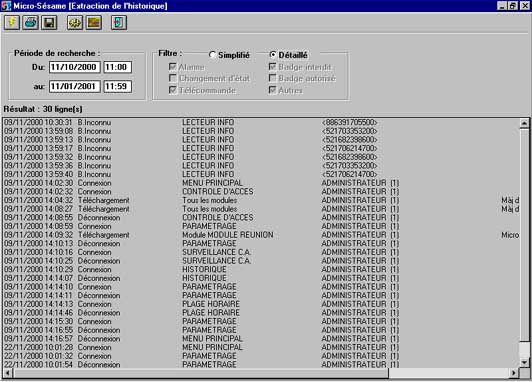Viewport: 532px width, 382px height.
Task: Select the 14:14:46 Déconnexion PLAGE HORAIRE row
Action: click(261, 312)
